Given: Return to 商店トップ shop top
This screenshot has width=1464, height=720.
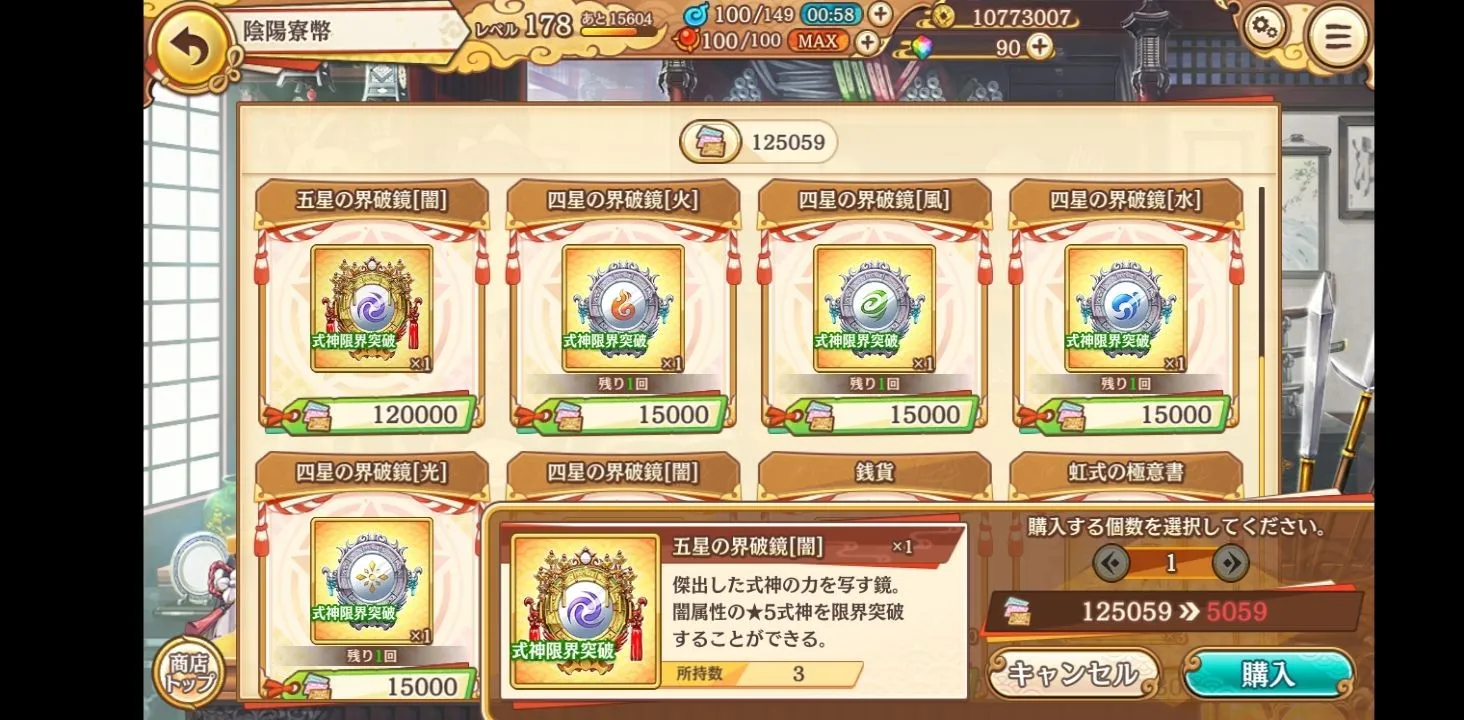Looking at the screenshot, I should tap(189, 672).
